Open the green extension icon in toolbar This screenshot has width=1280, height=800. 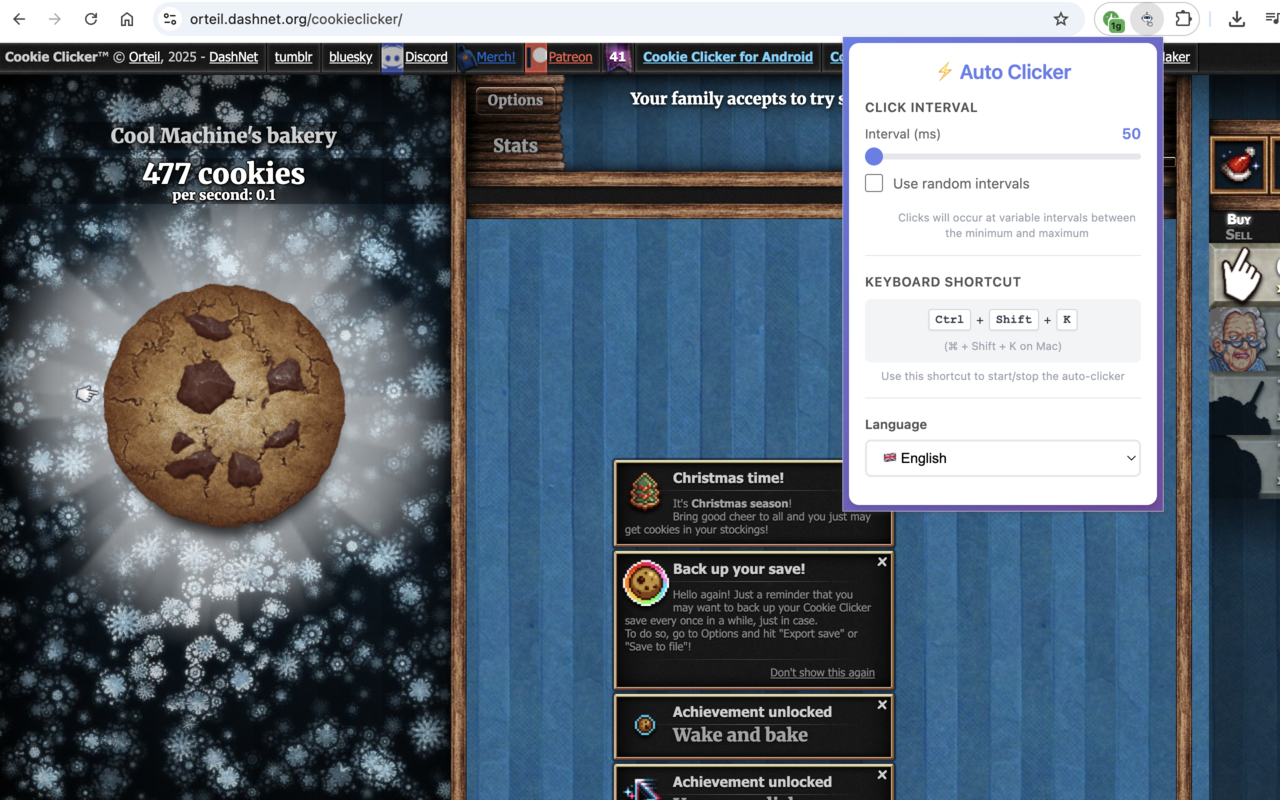(x=1112, y=20)
